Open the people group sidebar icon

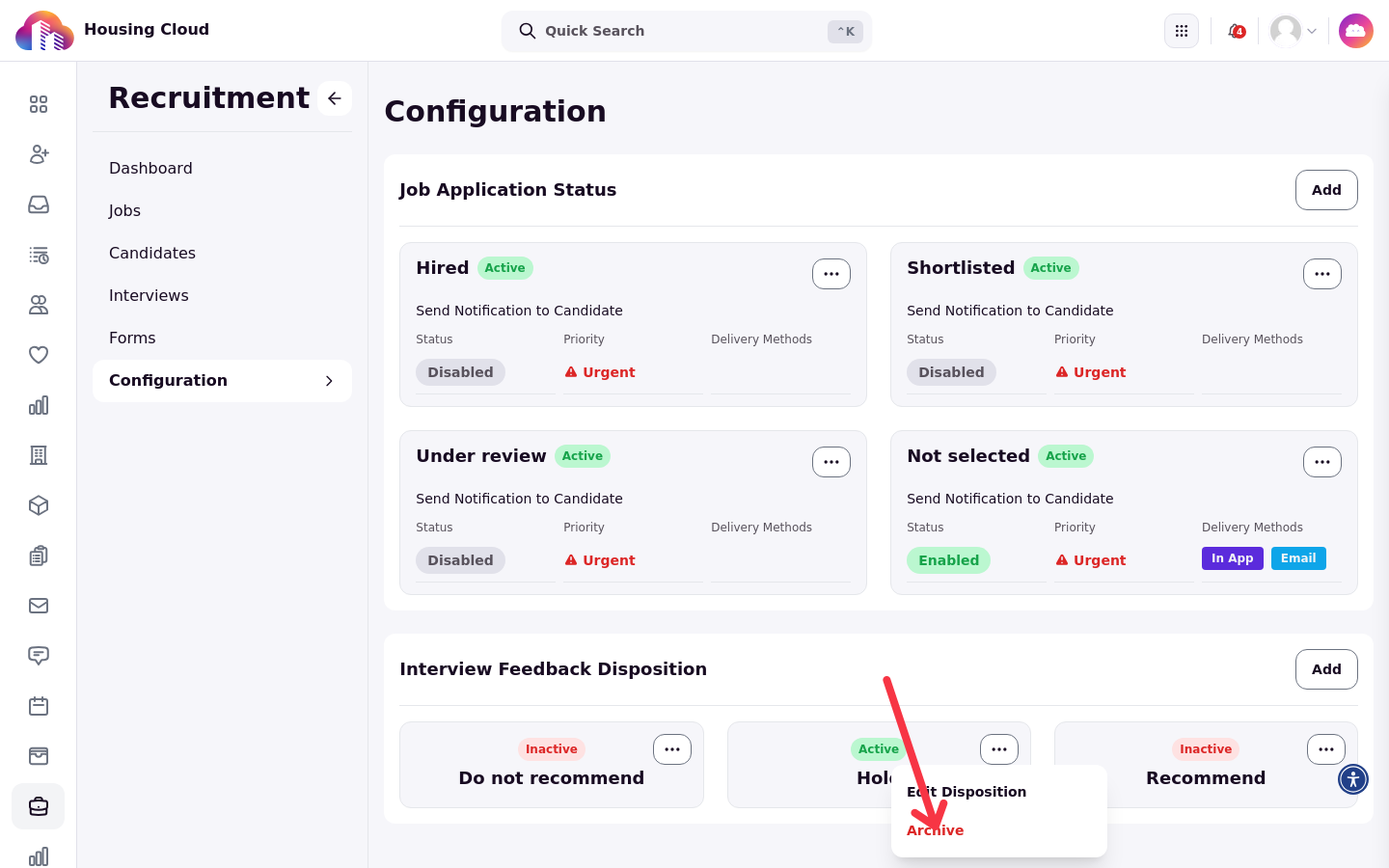coord(39,305)
